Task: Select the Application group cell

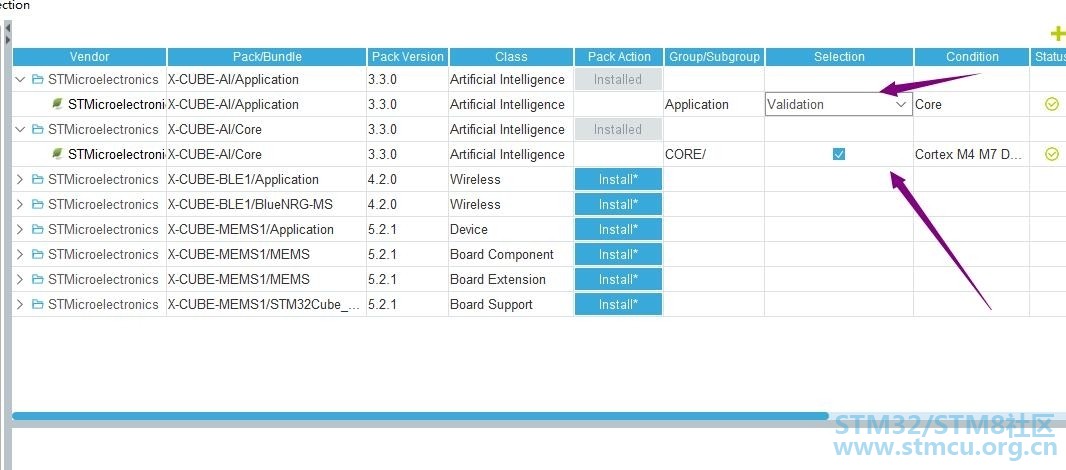Action: click(x=714, y=104)
